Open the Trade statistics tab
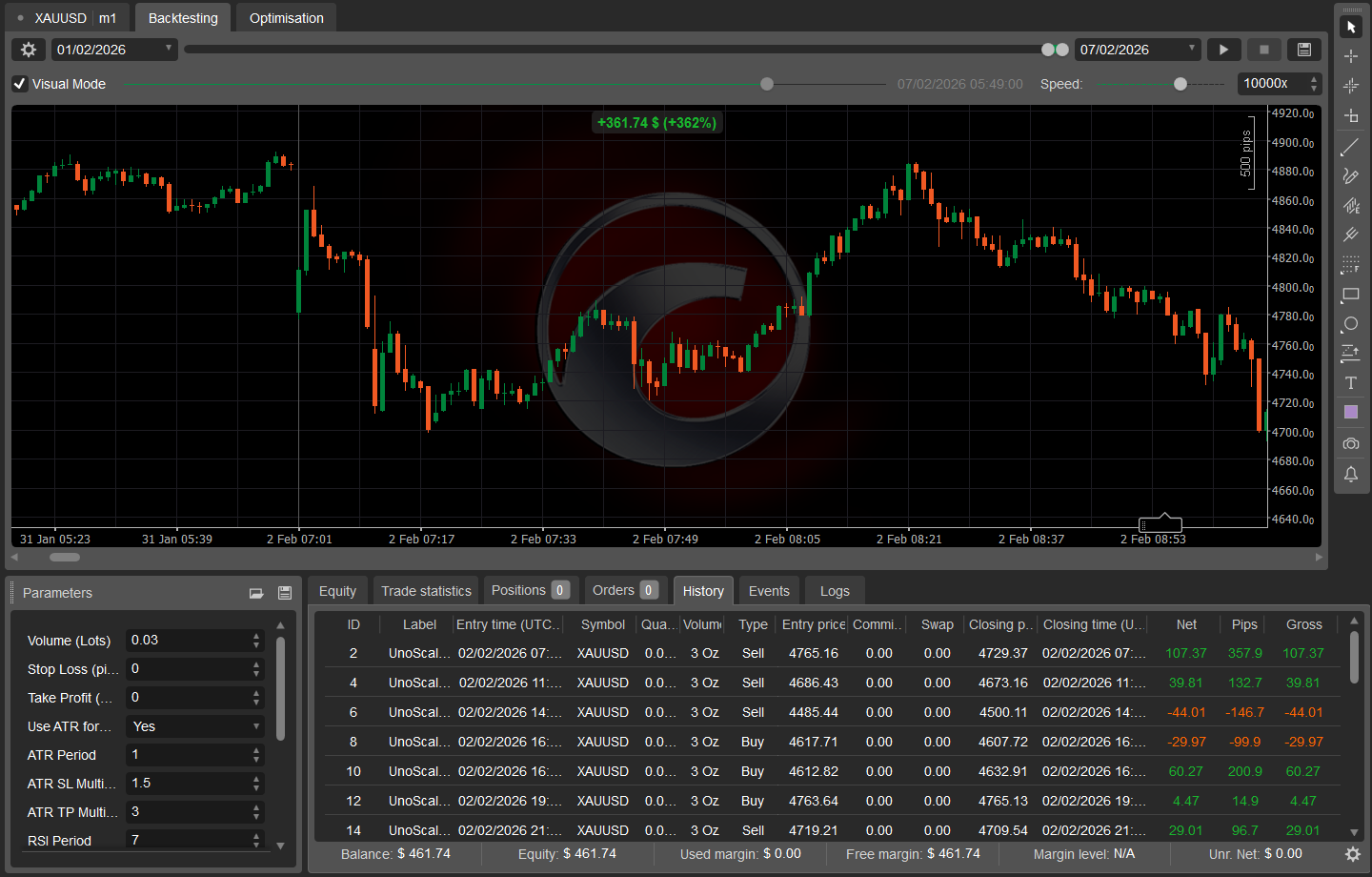Image resolution: width=1372 pixels, height=877 pixels. (425, 590)
